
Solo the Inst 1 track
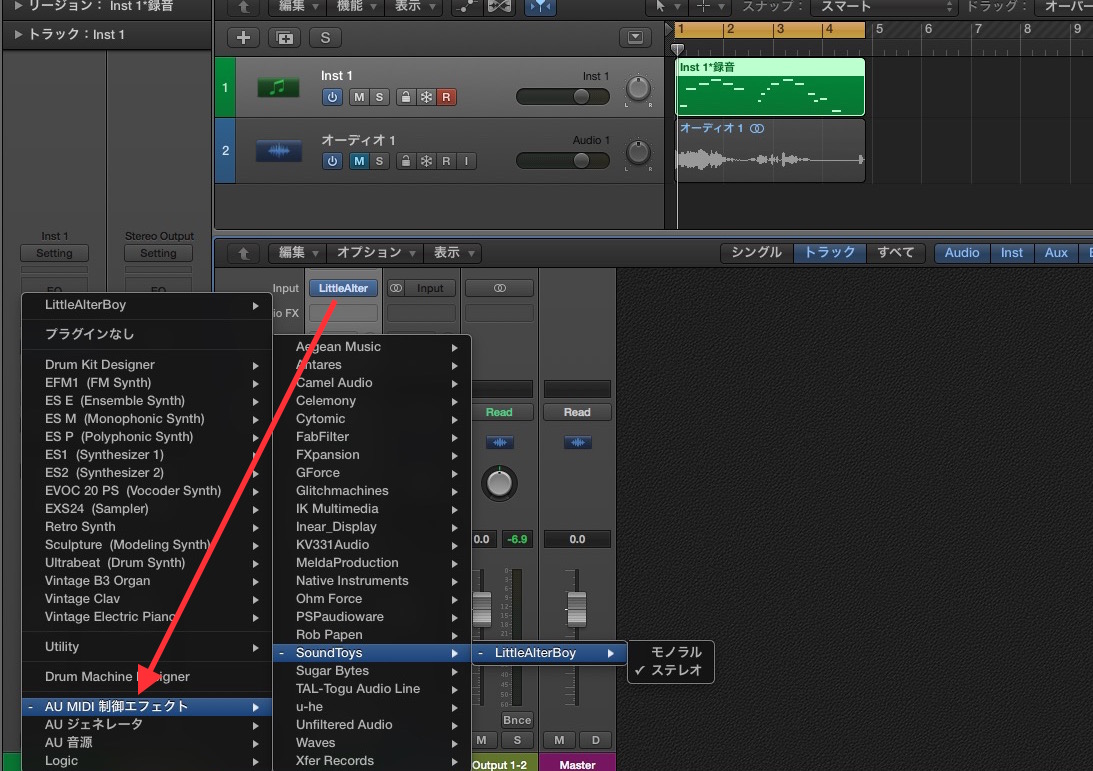click(379, 97)
